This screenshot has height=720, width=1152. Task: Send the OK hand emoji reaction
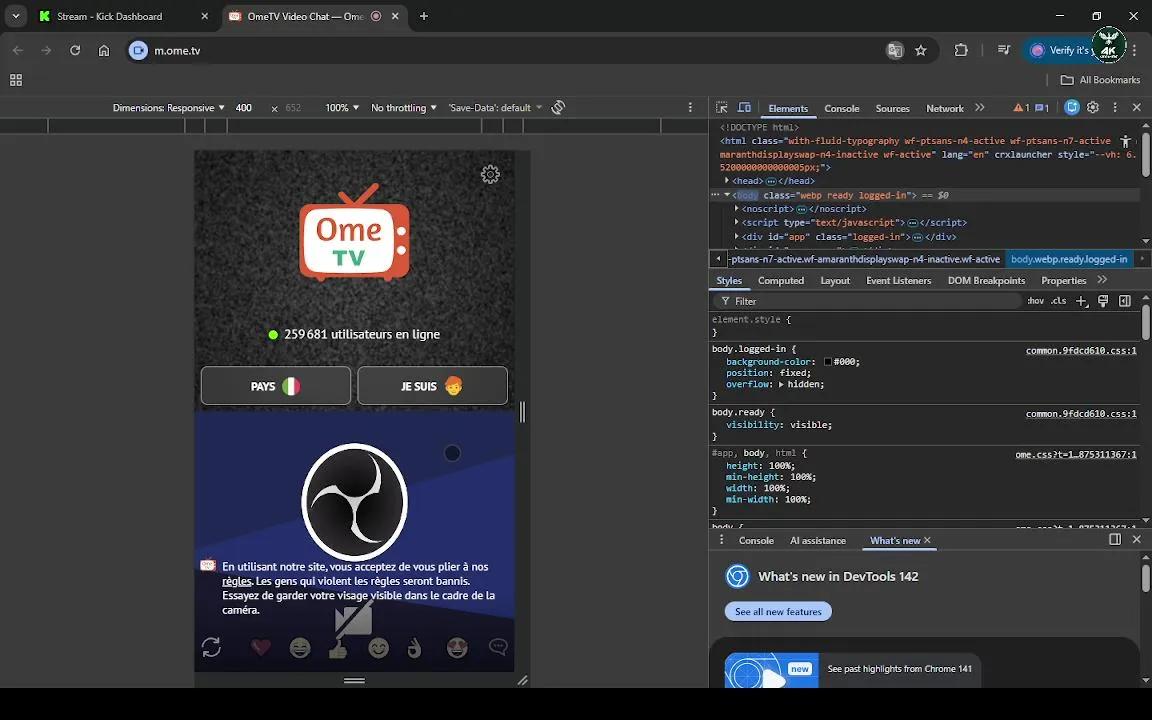415,647
